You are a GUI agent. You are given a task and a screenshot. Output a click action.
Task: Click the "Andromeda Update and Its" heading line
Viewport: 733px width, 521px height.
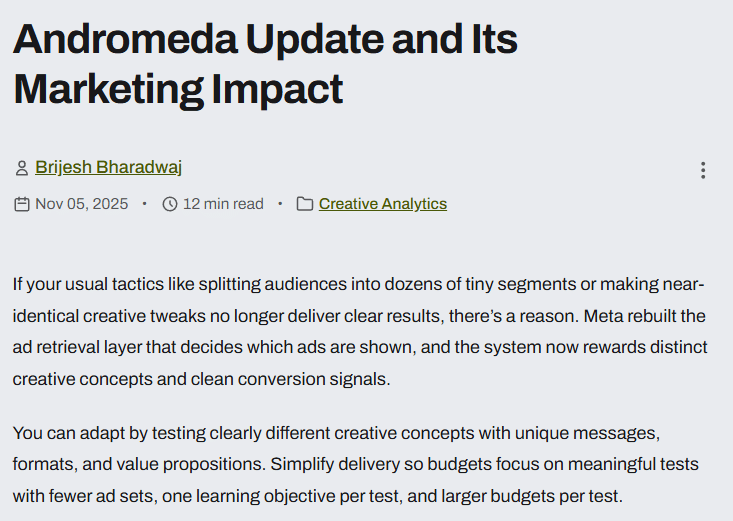tap(265, 39)
